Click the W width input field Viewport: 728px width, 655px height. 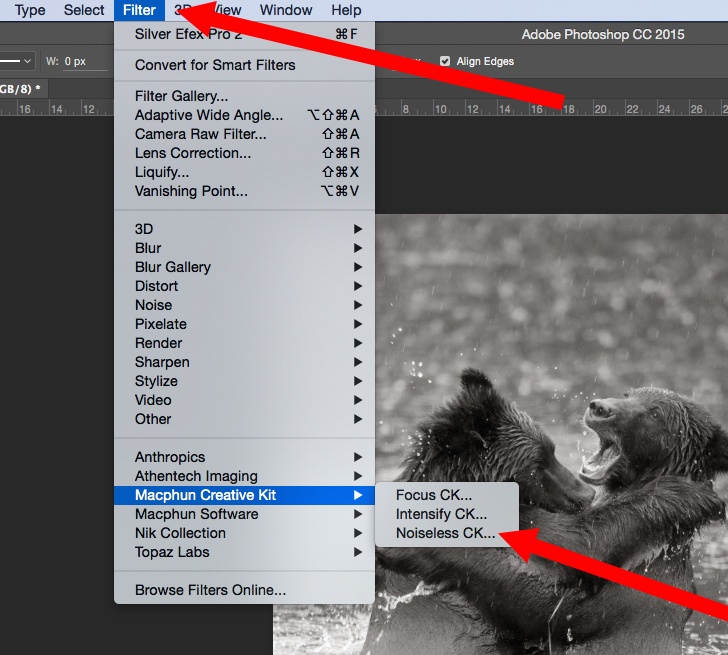pos(85,61)
